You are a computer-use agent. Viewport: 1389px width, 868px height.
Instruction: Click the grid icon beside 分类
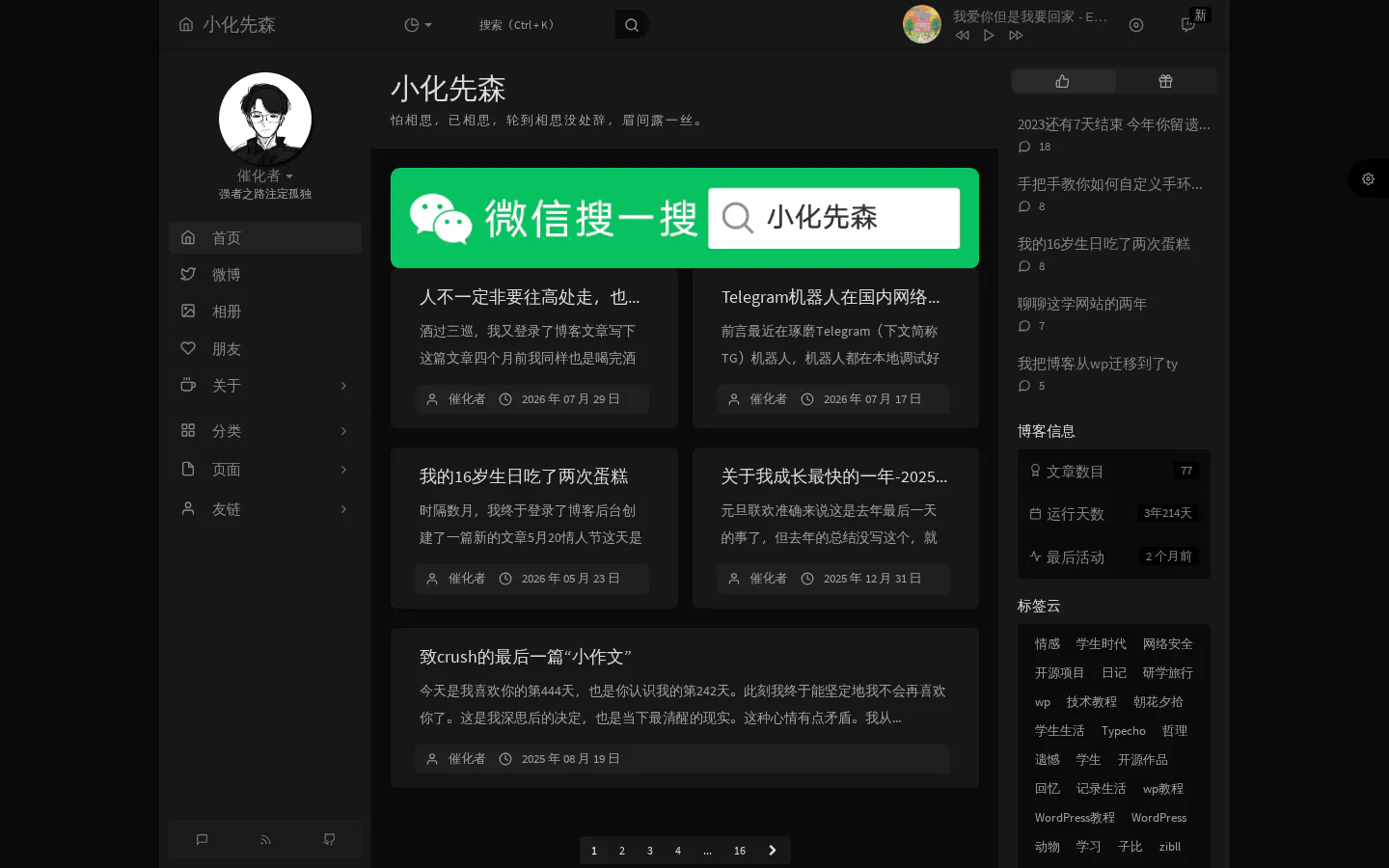[x=188, y=430]
